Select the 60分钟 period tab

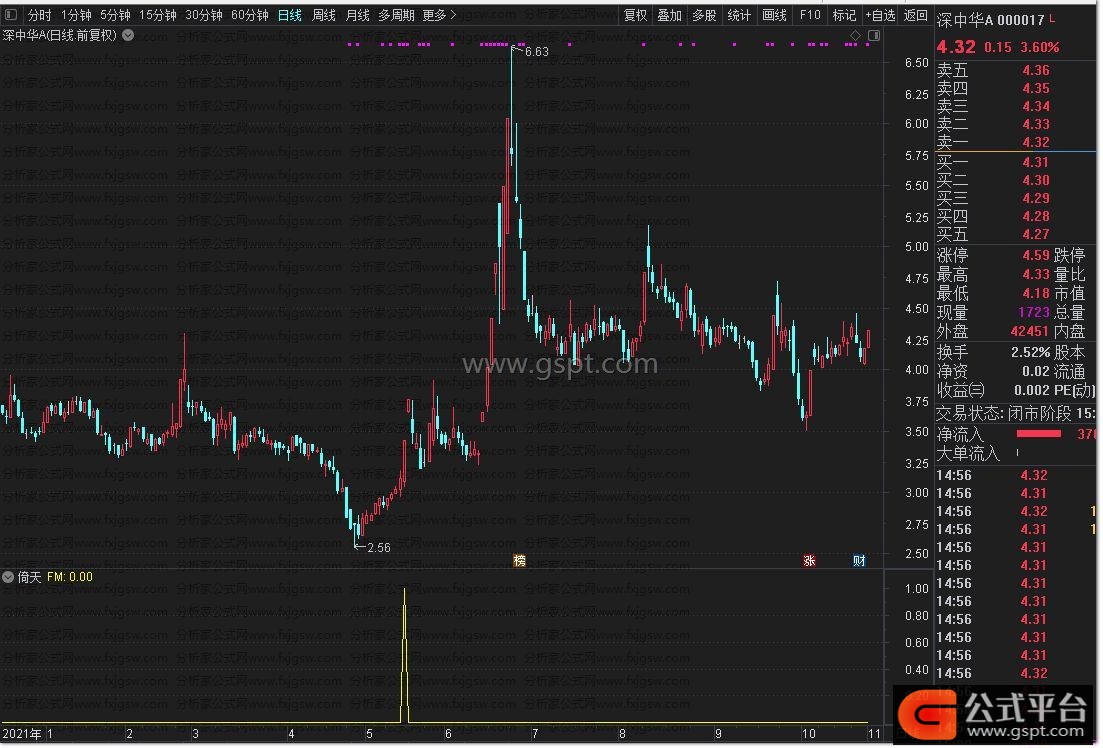point(250,15)
